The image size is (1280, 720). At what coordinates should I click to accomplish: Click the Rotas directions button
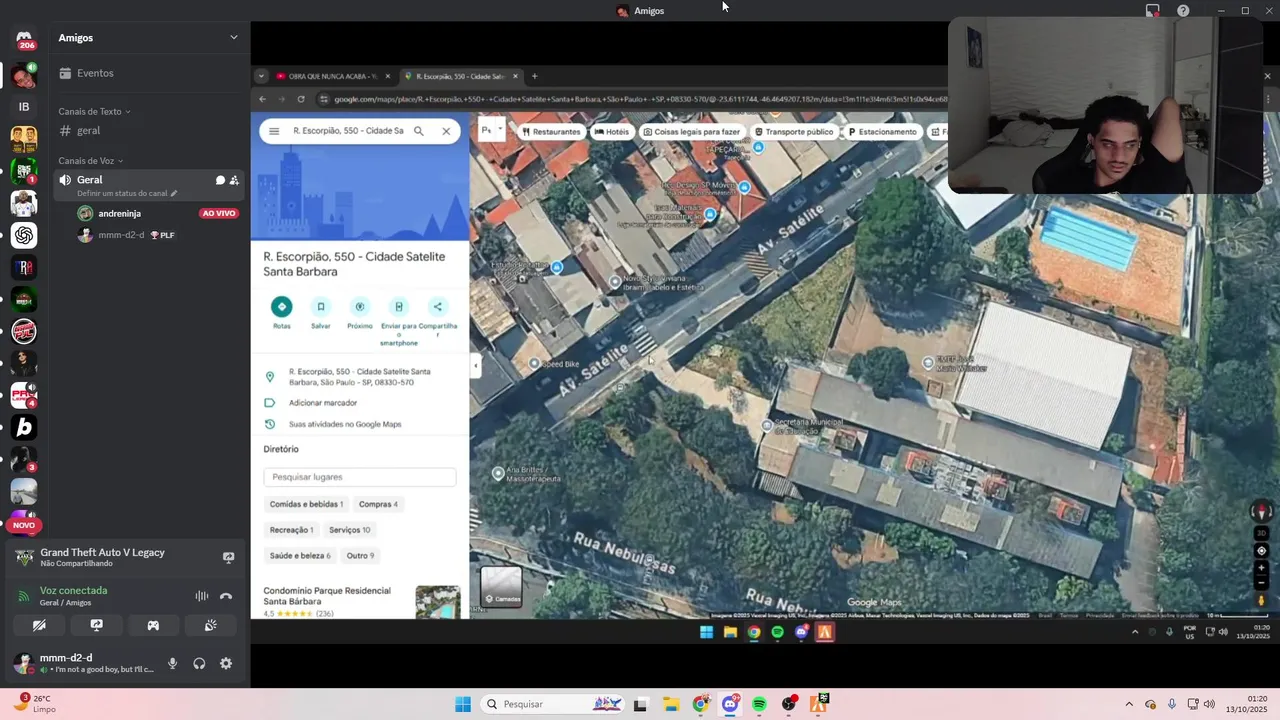pyautogui.click(x=282, y=313)
